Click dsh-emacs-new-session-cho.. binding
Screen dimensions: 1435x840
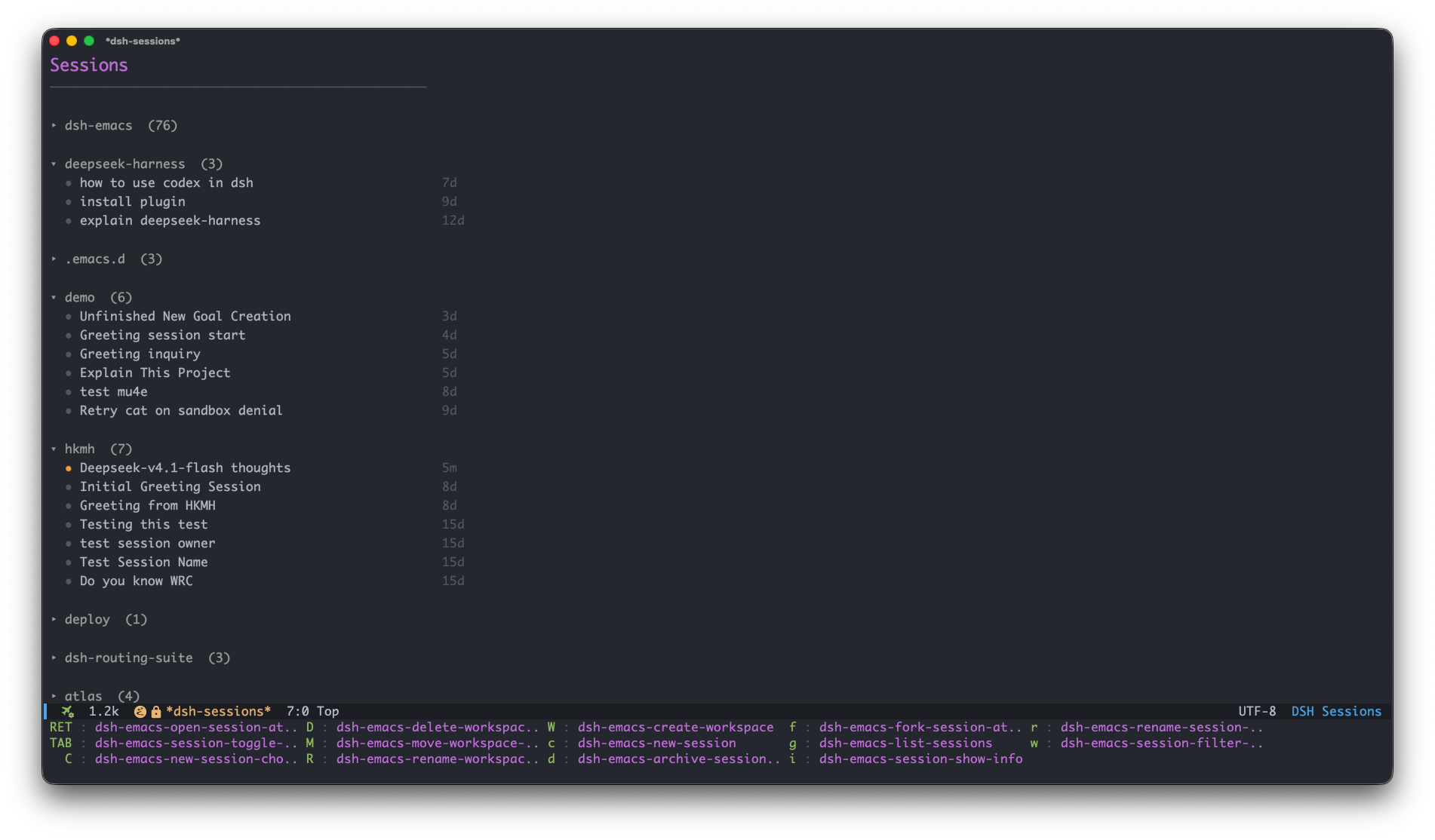(196, 759)
